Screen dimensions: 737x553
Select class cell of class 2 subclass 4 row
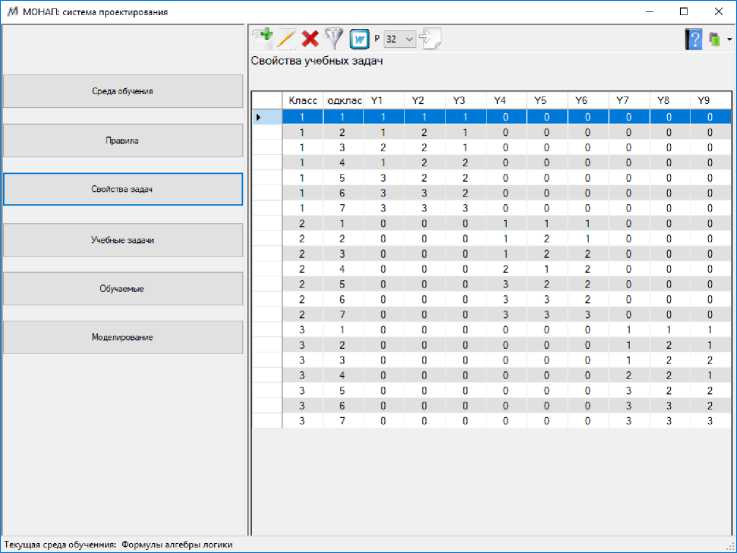[x=303, y=269]
